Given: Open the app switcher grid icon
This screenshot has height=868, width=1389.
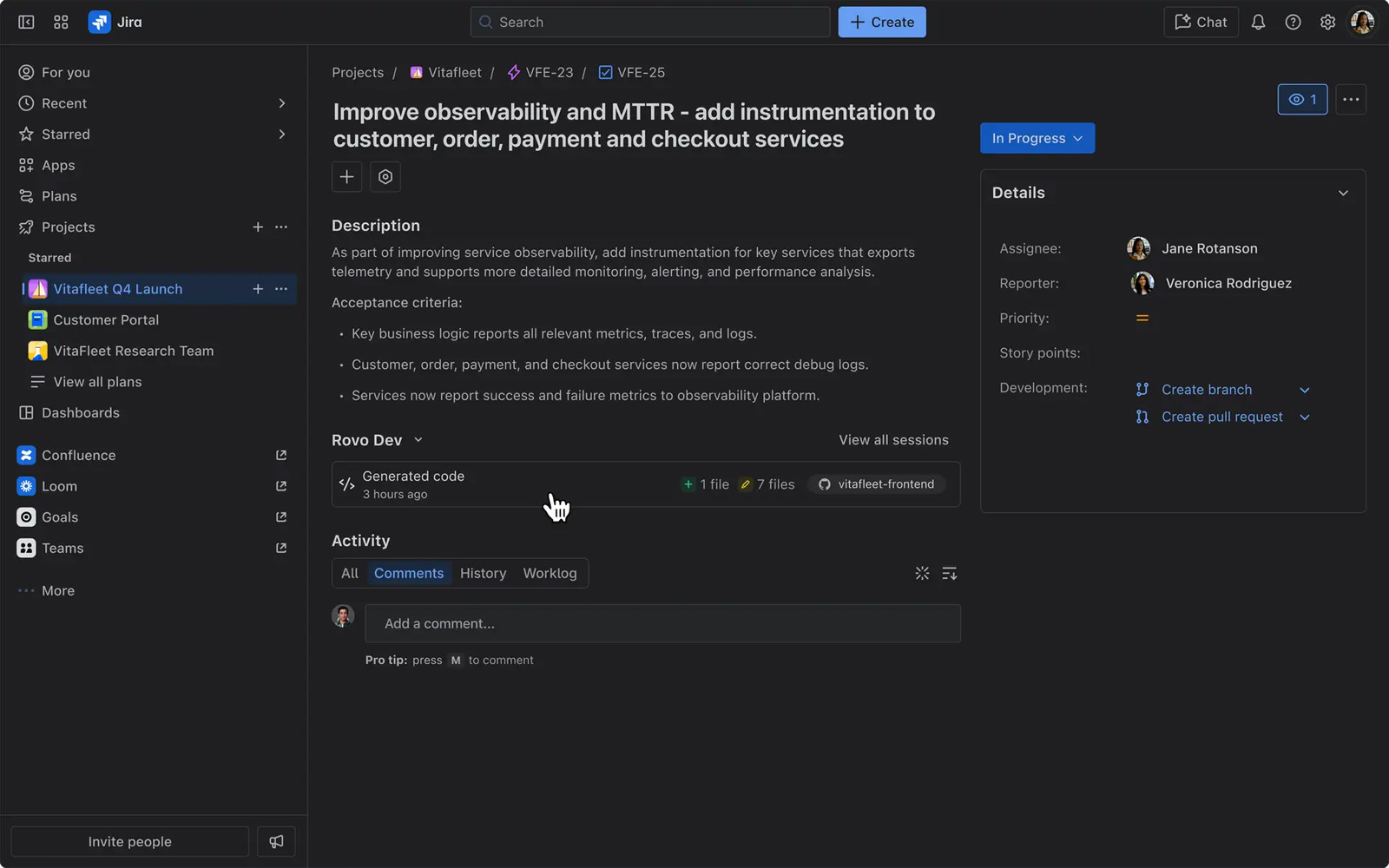Looking at the screenshot, I should click(61, 22).
